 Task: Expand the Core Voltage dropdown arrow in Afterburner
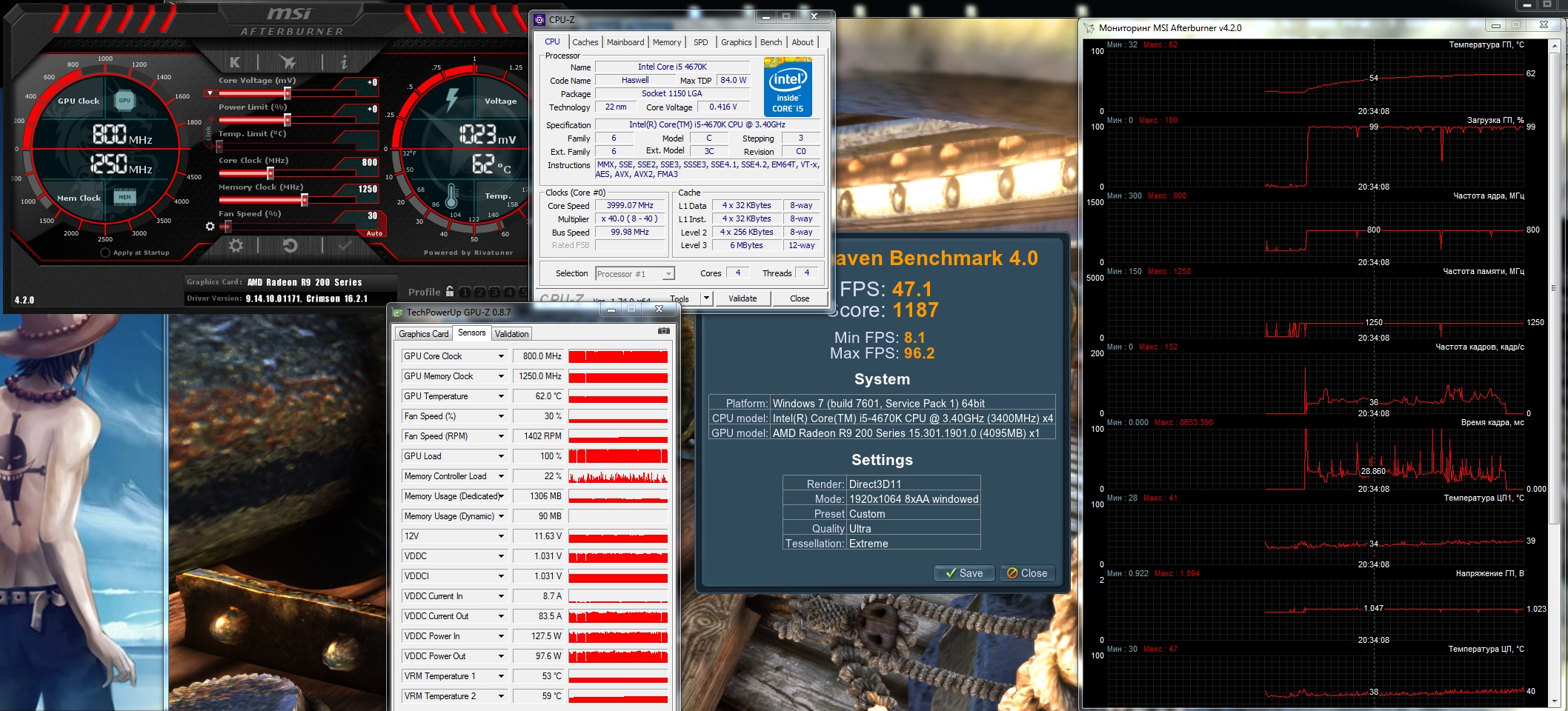[210, 93]
